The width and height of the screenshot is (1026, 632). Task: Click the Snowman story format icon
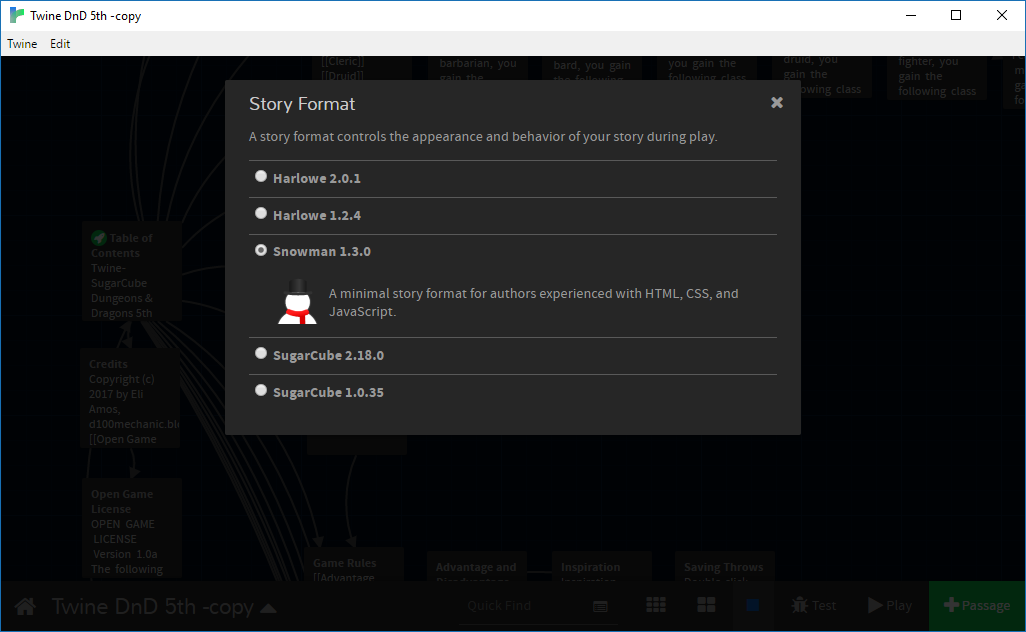(298, 302)
